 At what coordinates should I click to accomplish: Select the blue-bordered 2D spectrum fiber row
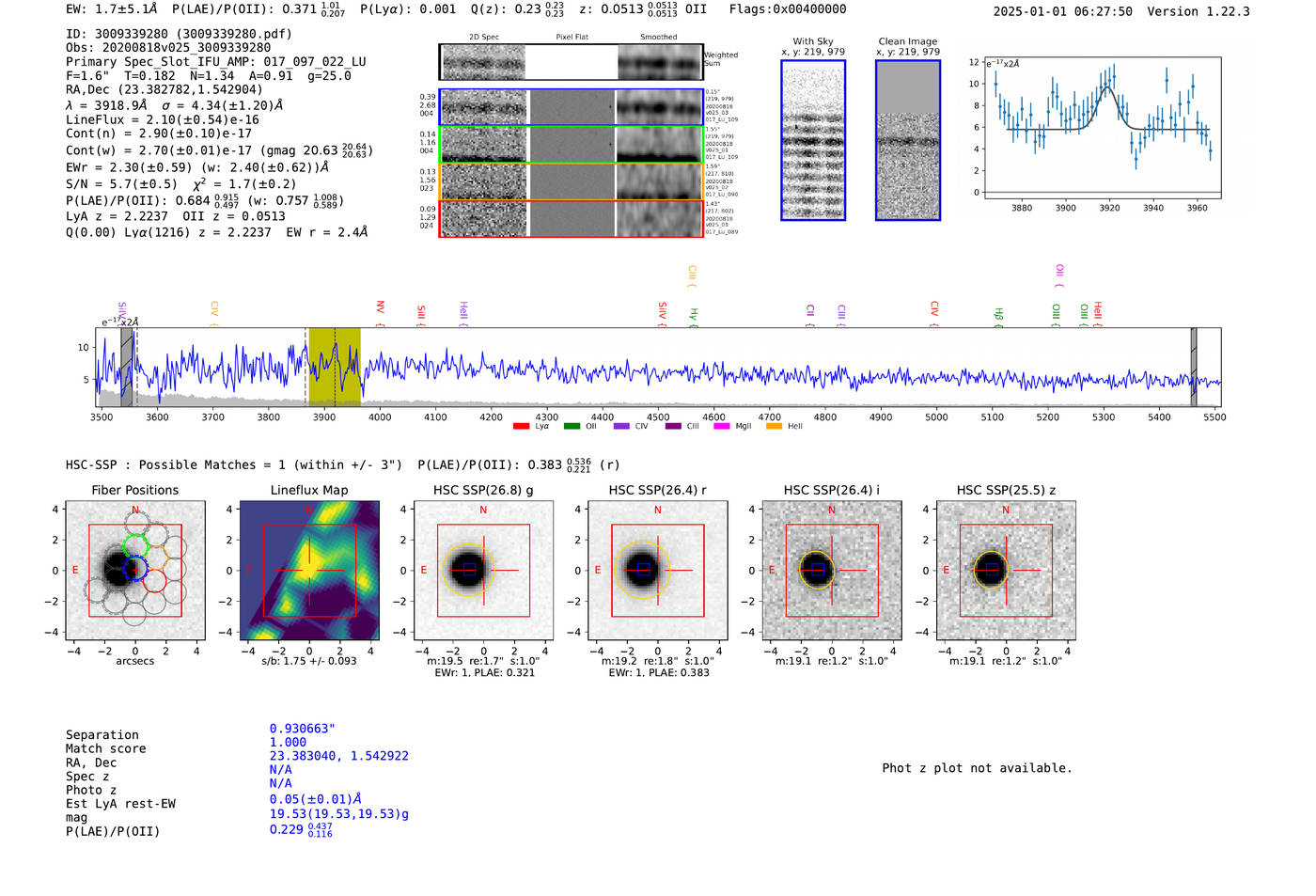tap(572, 107)
